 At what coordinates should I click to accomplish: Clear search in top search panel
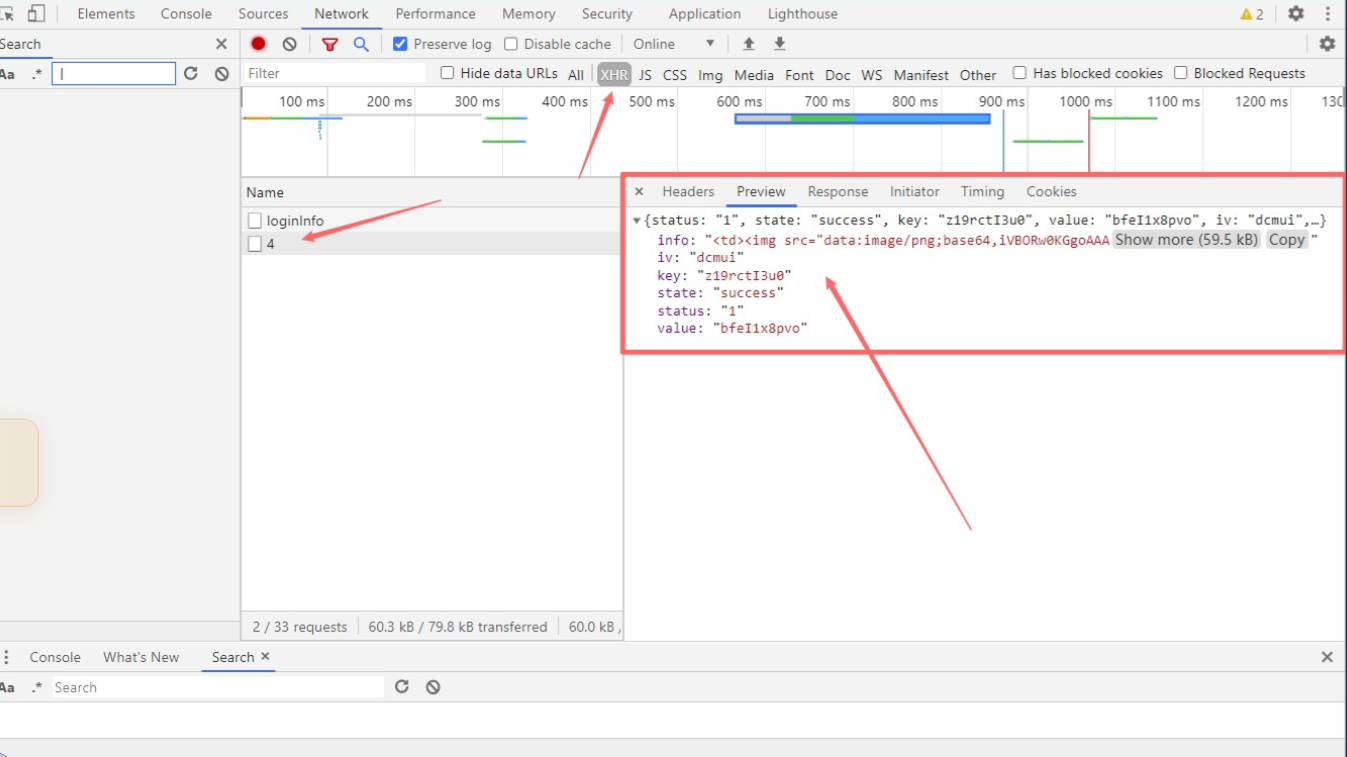[222, 74]
